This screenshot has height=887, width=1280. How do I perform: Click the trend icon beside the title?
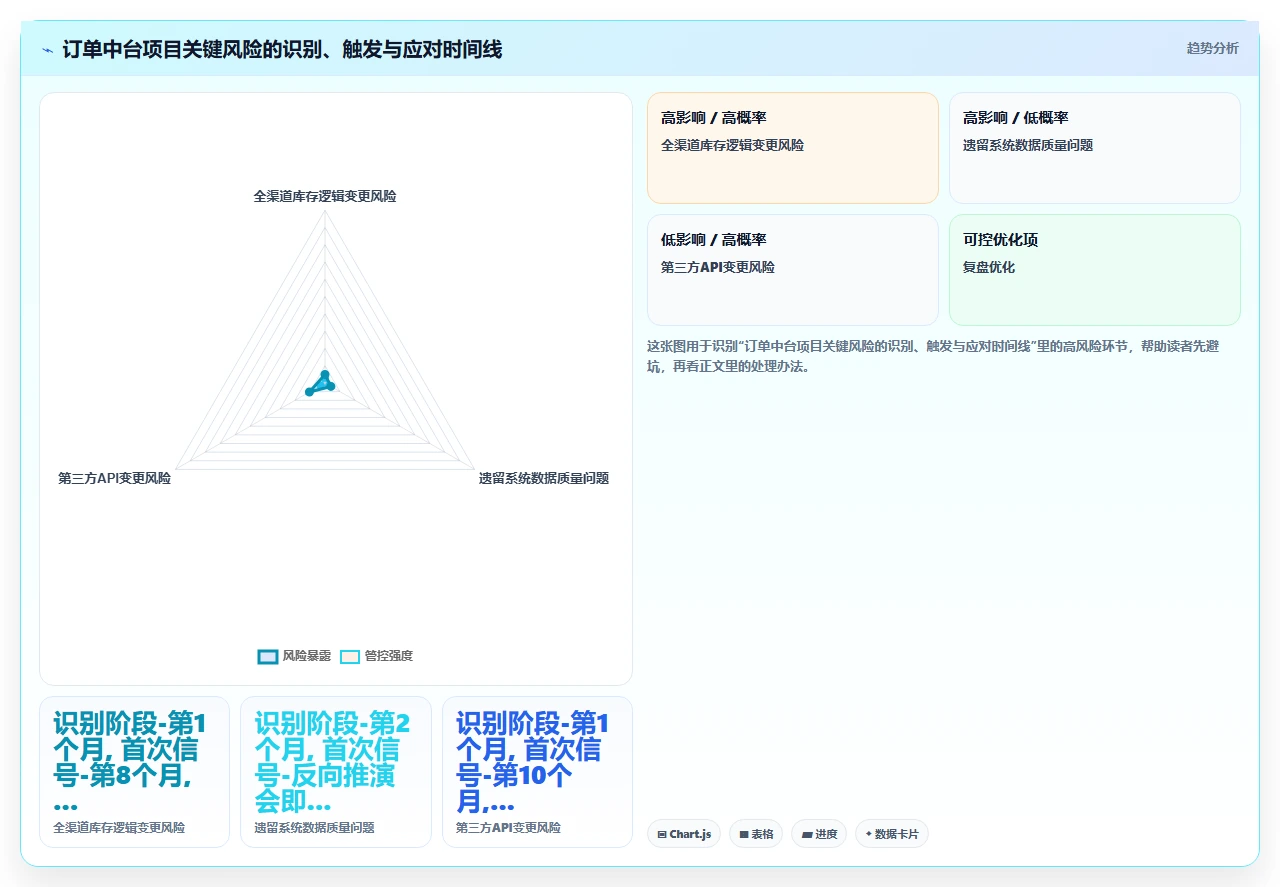[x=48, y=49]
